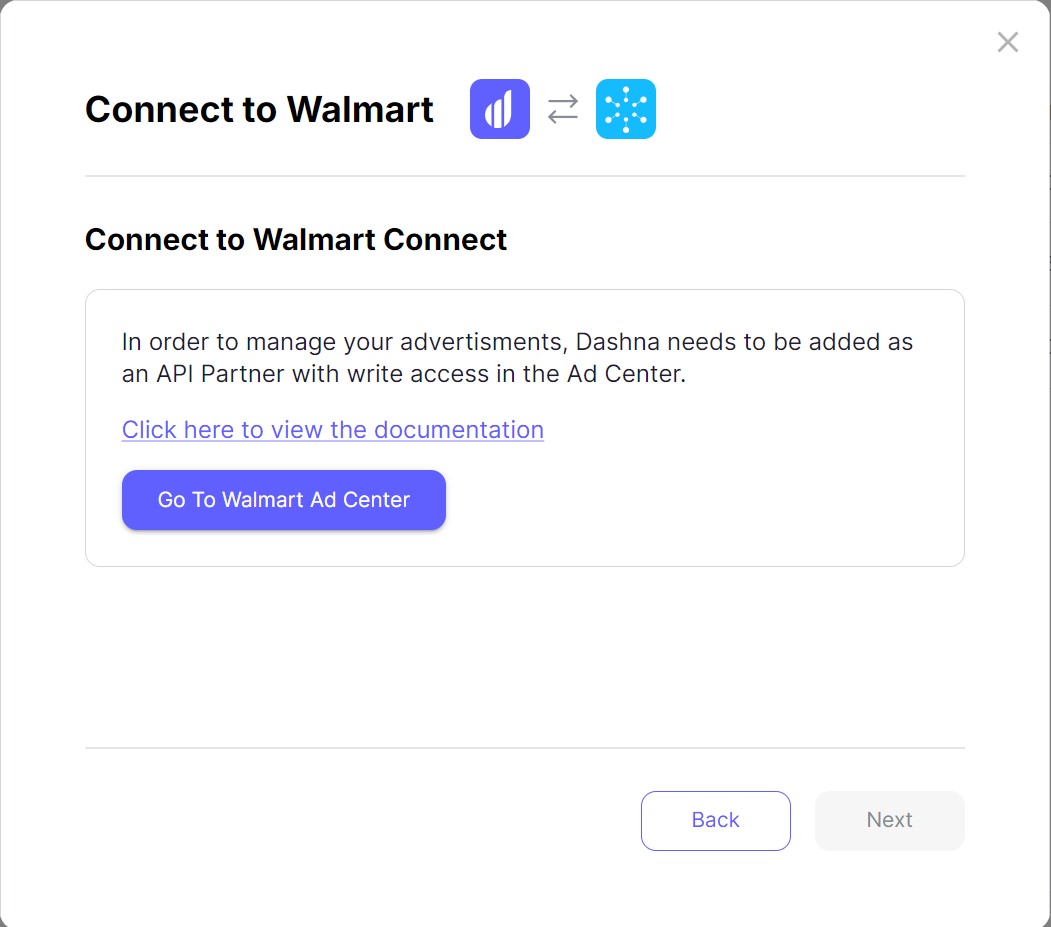
Task: Open the documentation link
Action: [x=332, y=430]
